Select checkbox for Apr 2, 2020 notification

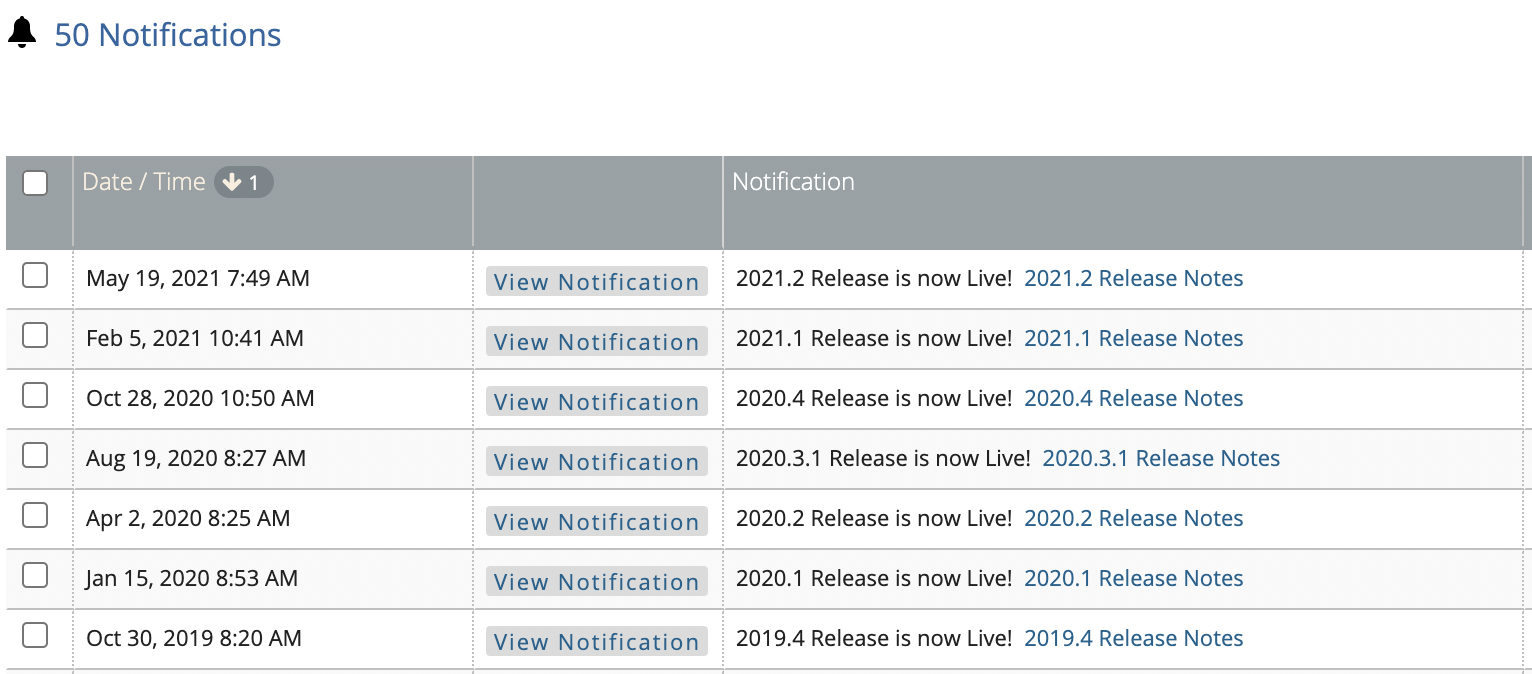click(35, 515)
